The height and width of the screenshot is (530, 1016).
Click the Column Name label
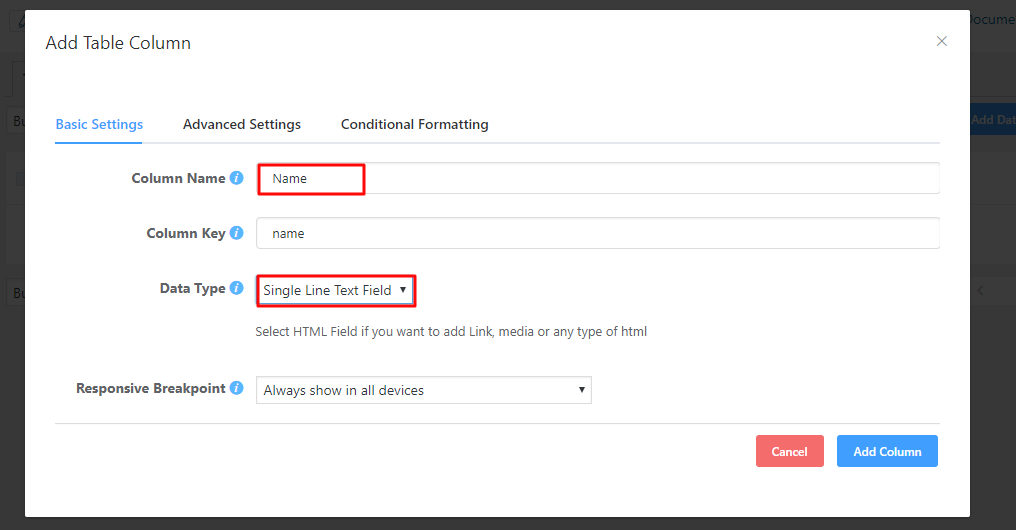(x=178, y=178)
